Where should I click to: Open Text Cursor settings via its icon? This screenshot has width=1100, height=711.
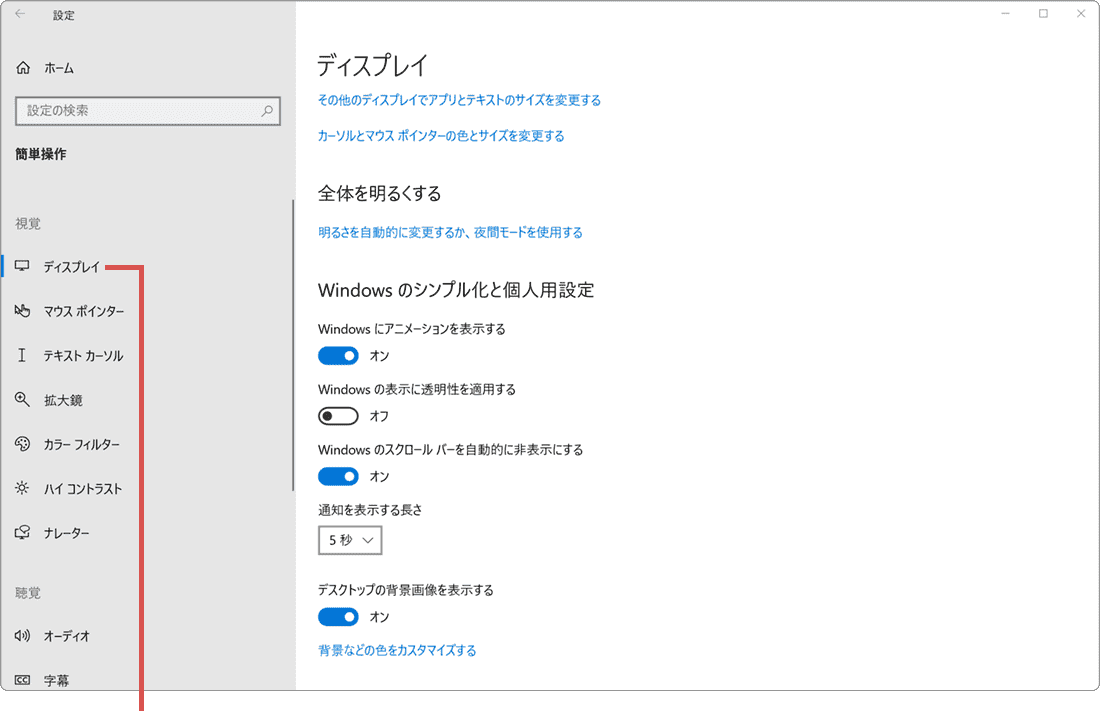(22, 355)
